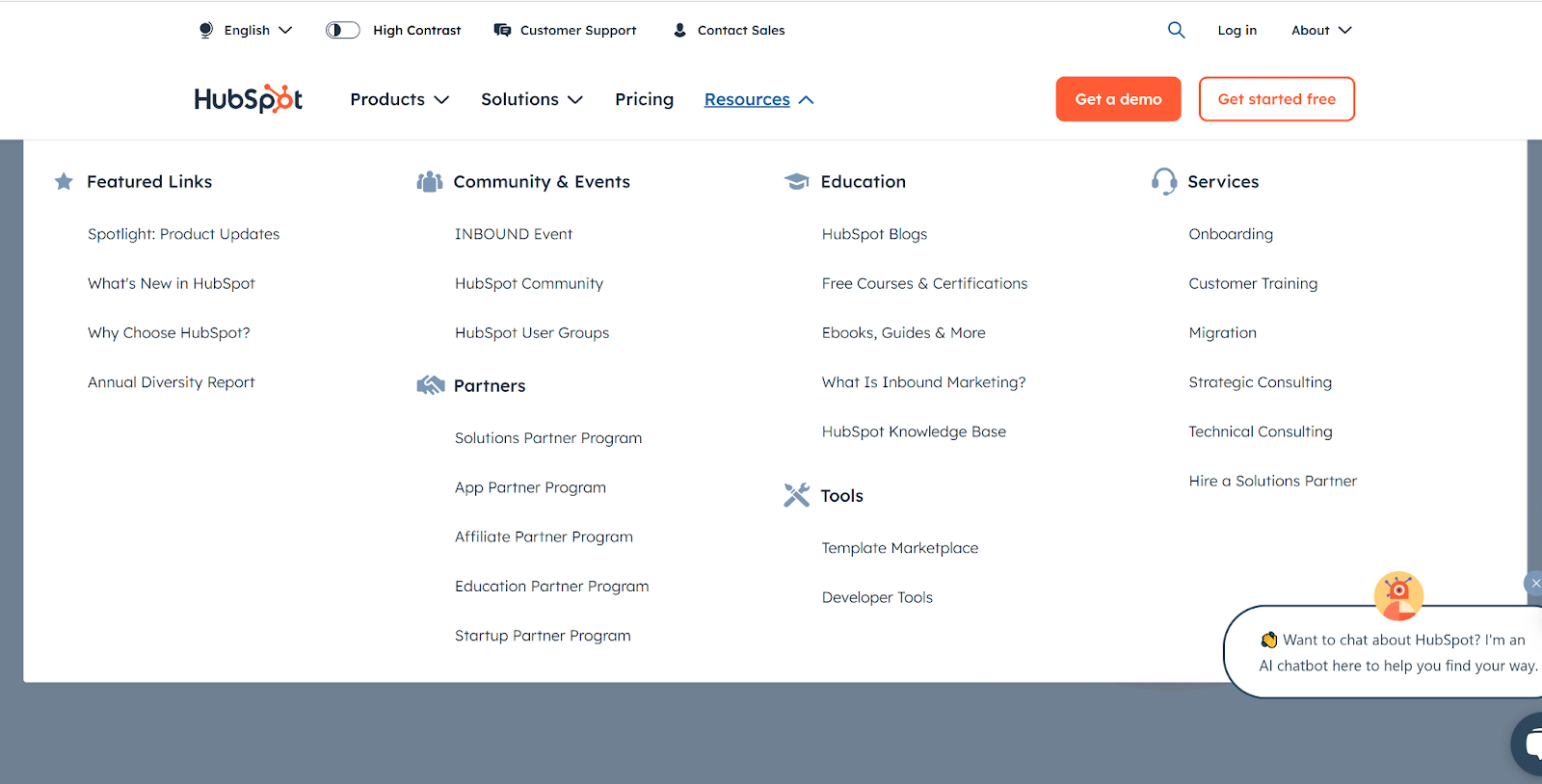
Task: Open Solutions Partner Program
Action: click(x=548, y=438)
